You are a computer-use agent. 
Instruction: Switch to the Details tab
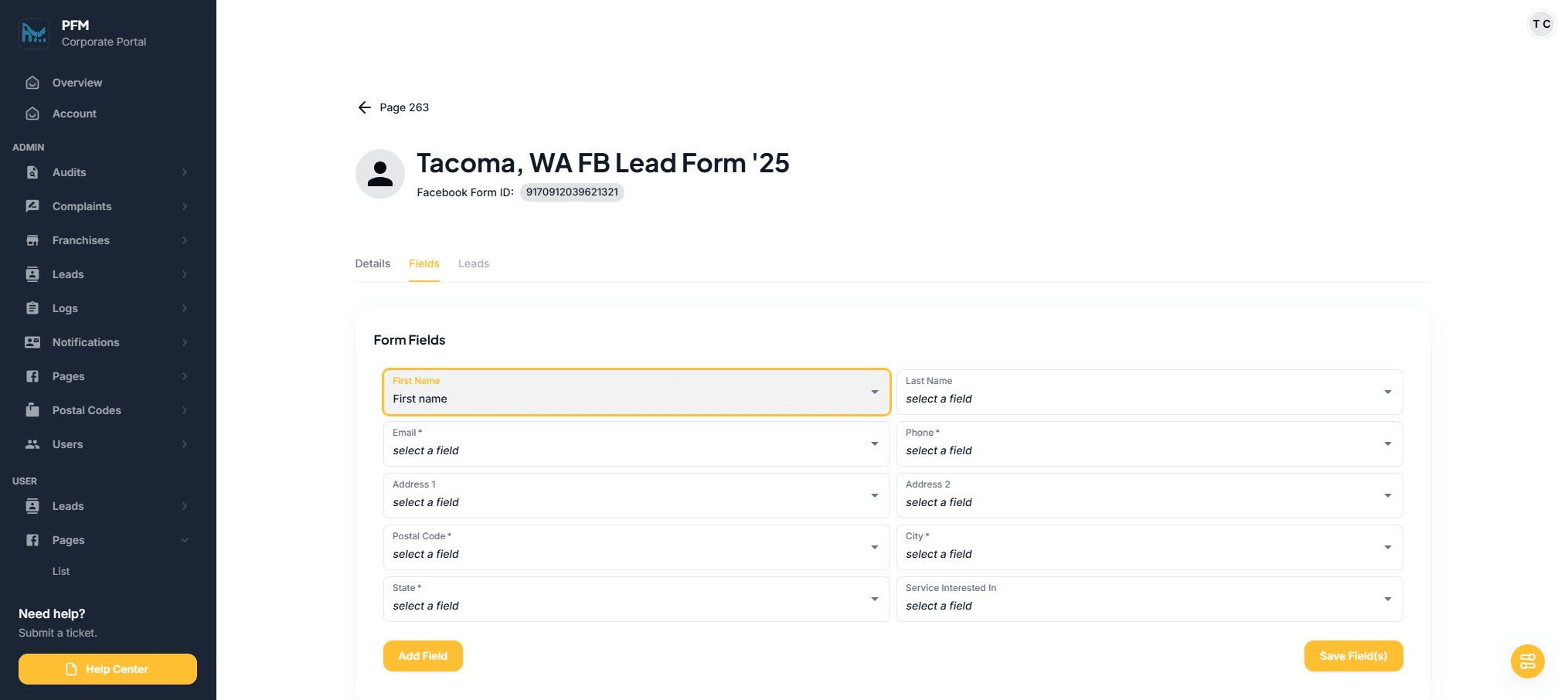coord(372,263)
